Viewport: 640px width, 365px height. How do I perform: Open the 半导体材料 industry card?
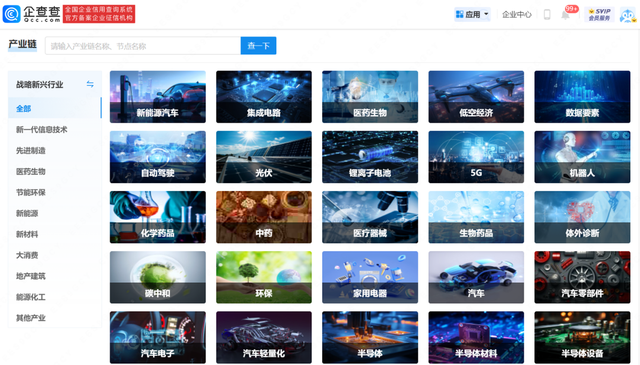click(476, 337)
